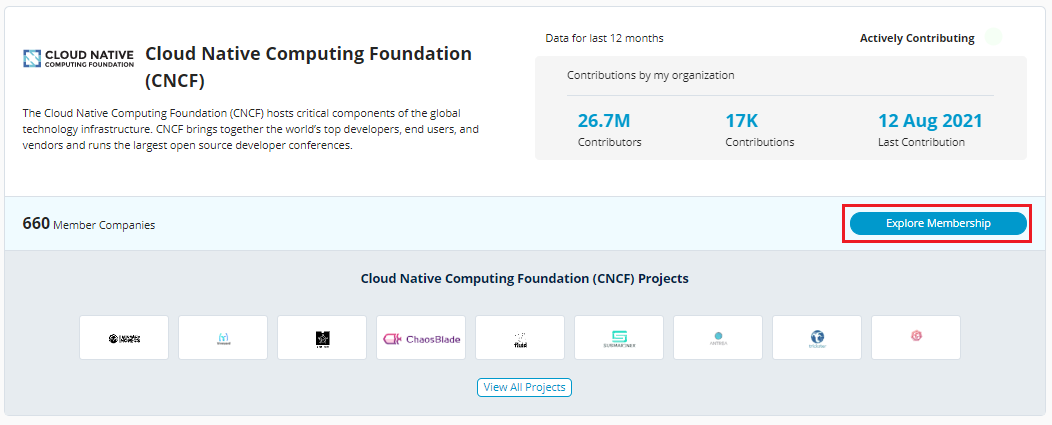The width and height of the screenshot is (1052, 425).
Task: Click the Cloud Native Computing Foundation logo
Action: (x=78, y=58)
